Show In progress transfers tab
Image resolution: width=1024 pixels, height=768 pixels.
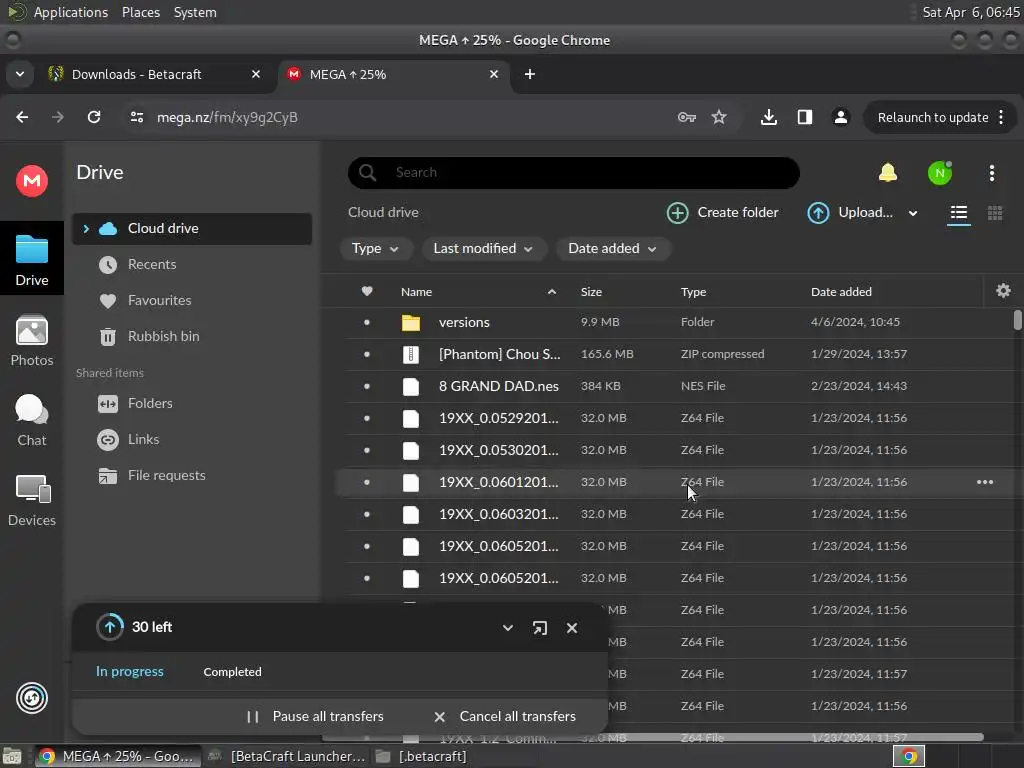coord(129,671)
